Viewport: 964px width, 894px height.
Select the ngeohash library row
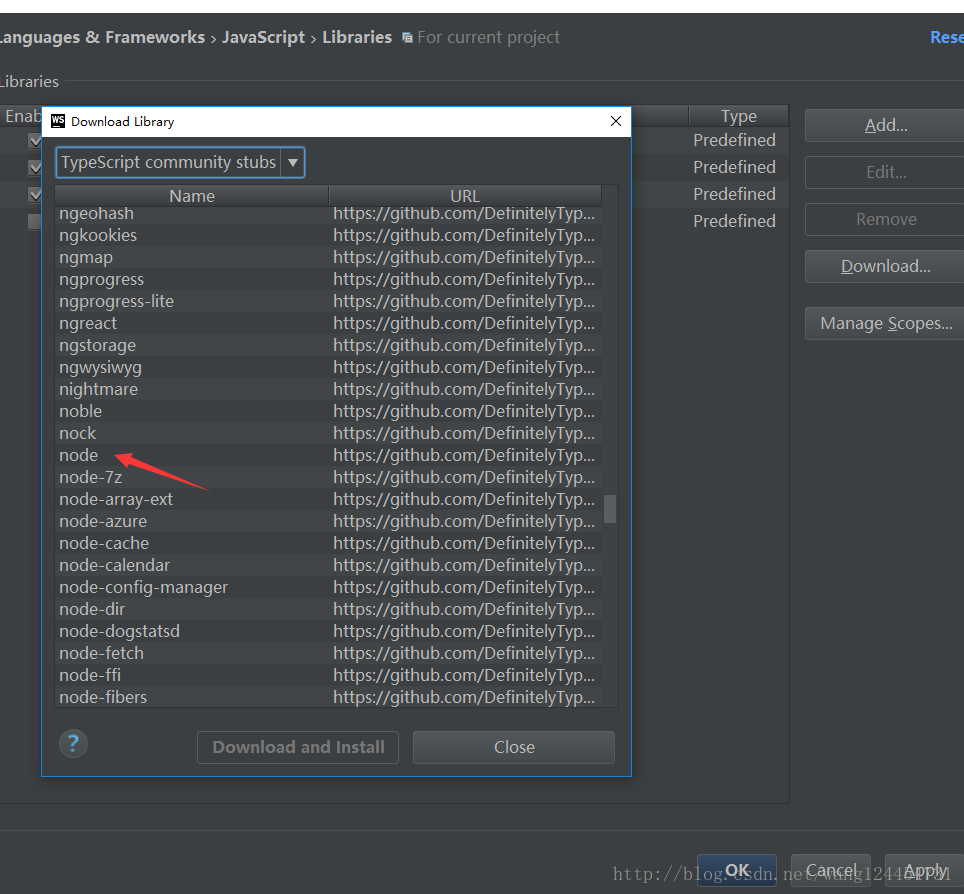(x=328, y=213)
